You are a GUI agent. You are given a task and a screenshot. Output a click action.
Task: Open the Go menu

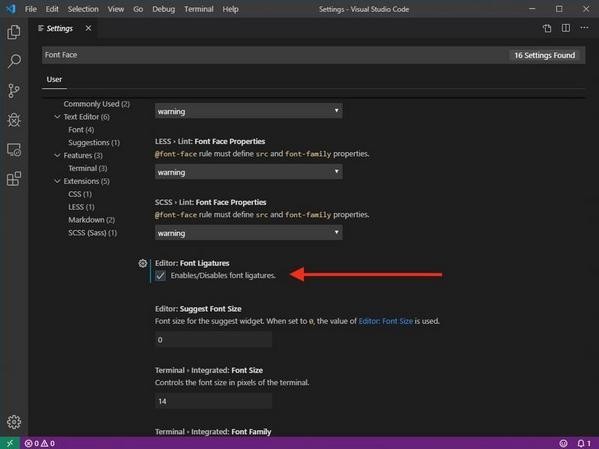click(138, 9)
